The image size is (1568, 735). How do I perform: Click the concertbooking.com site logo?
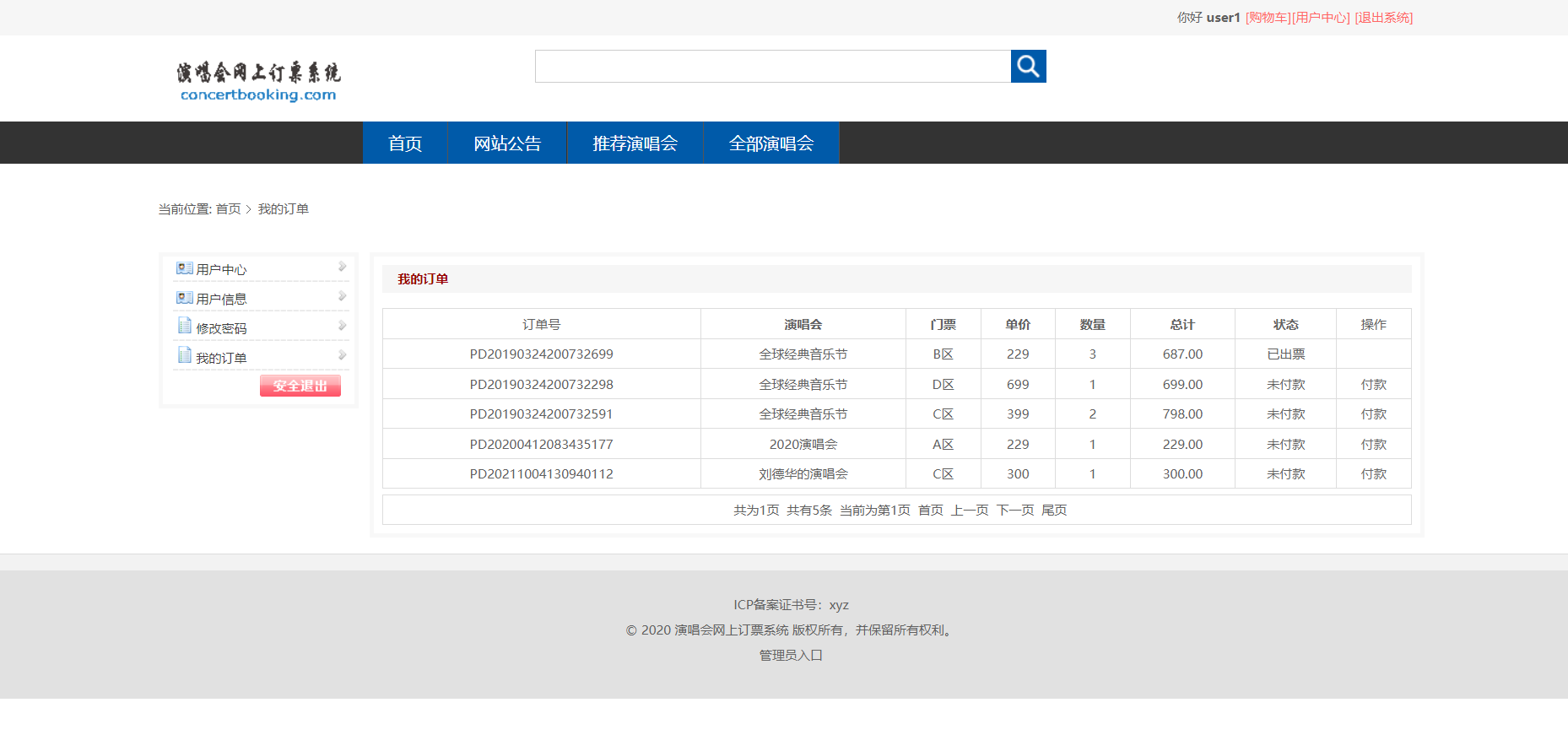click(x=258, y=82)
